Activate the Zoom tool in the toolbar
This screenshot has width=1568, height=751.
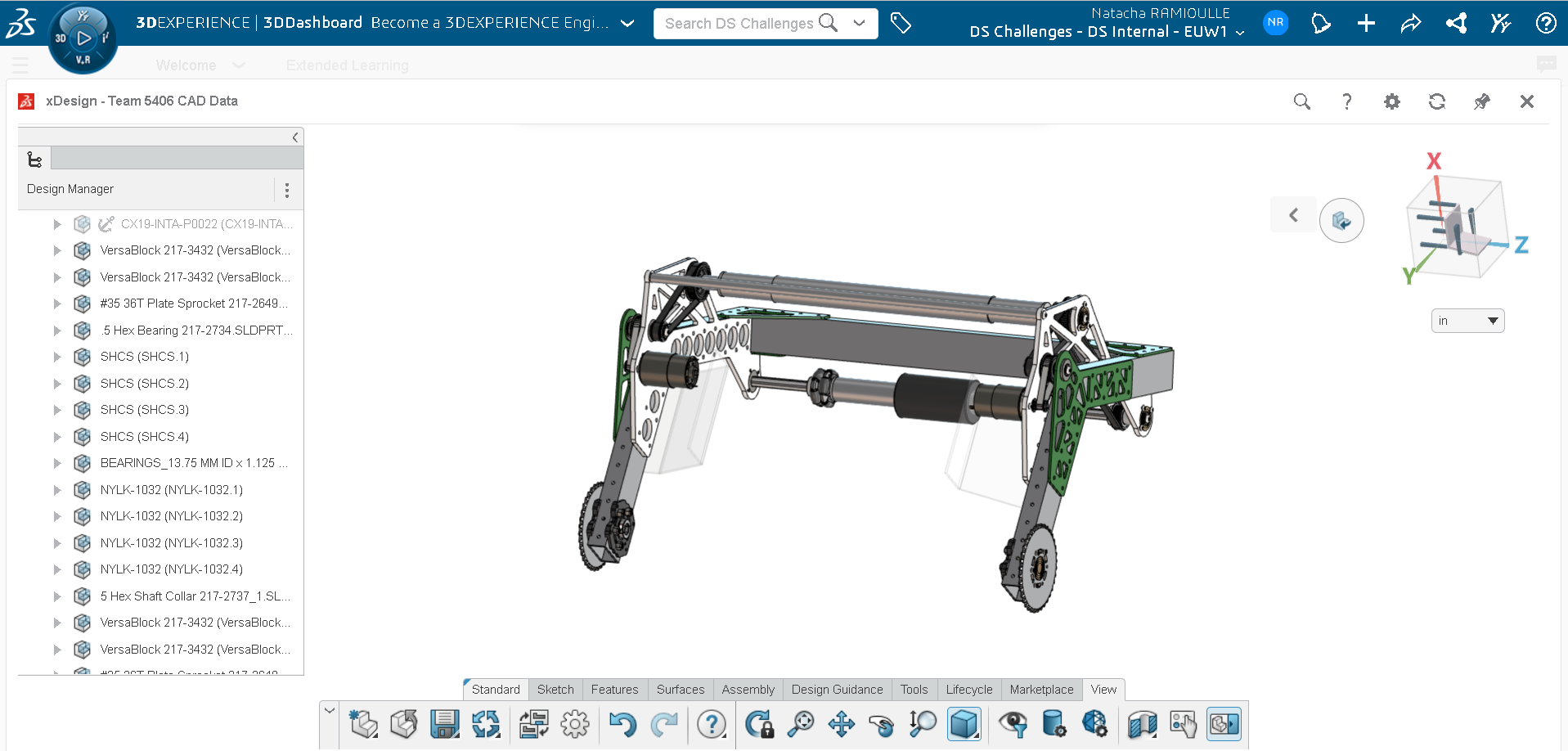click(x=801, y=724)
